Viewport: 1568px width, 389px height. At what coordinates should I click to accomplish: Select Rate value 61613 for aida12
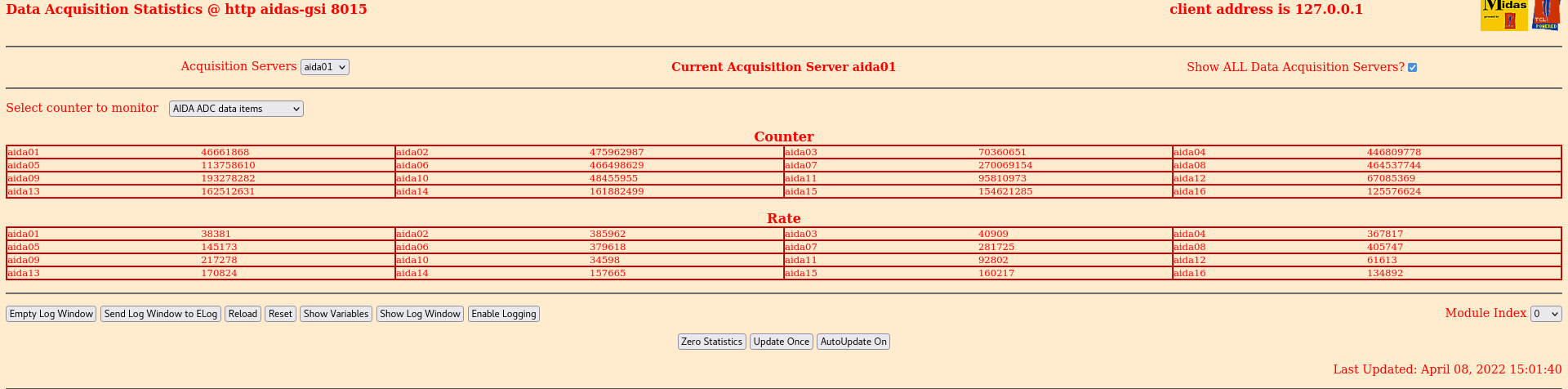coord(1382,260)
